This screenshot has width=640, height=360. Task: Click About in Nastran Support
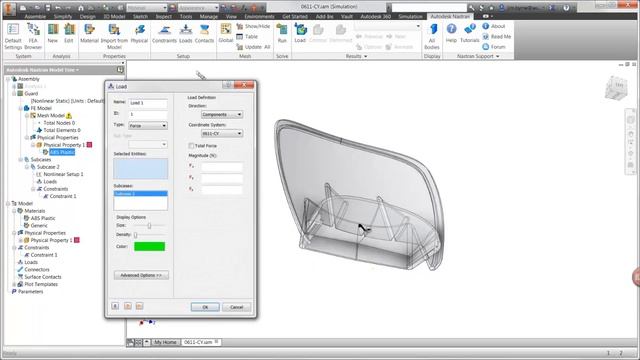(494, 26)
